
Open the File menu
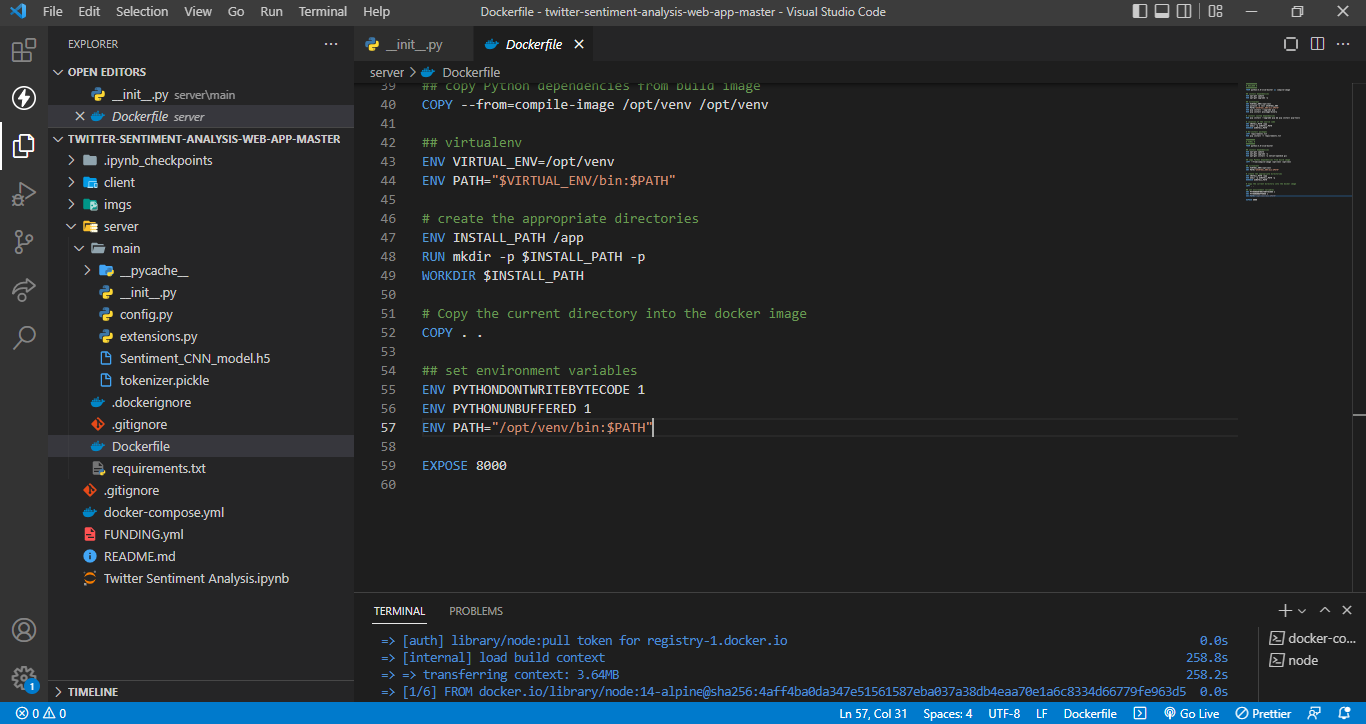tap(53, 12)
